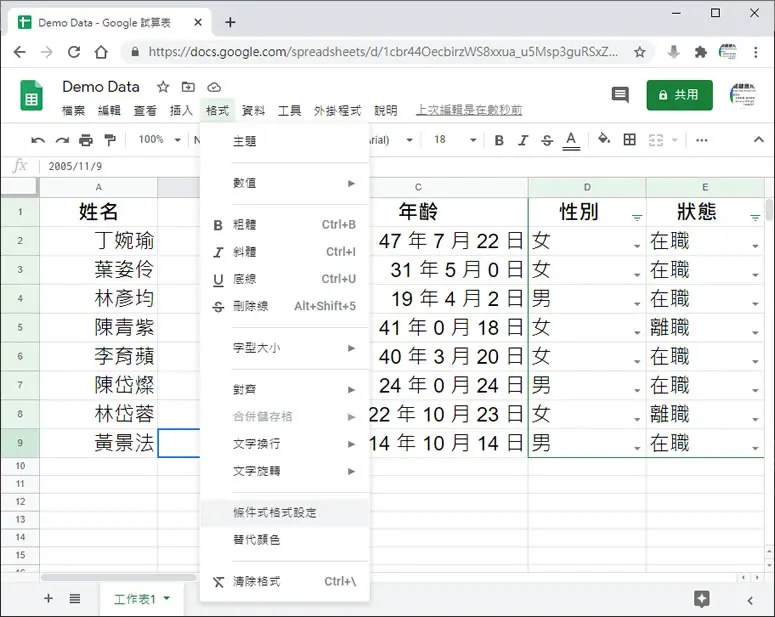Select 替代顏色 in the menu
The width and height of the screenshot is (775, 617).
284,540
